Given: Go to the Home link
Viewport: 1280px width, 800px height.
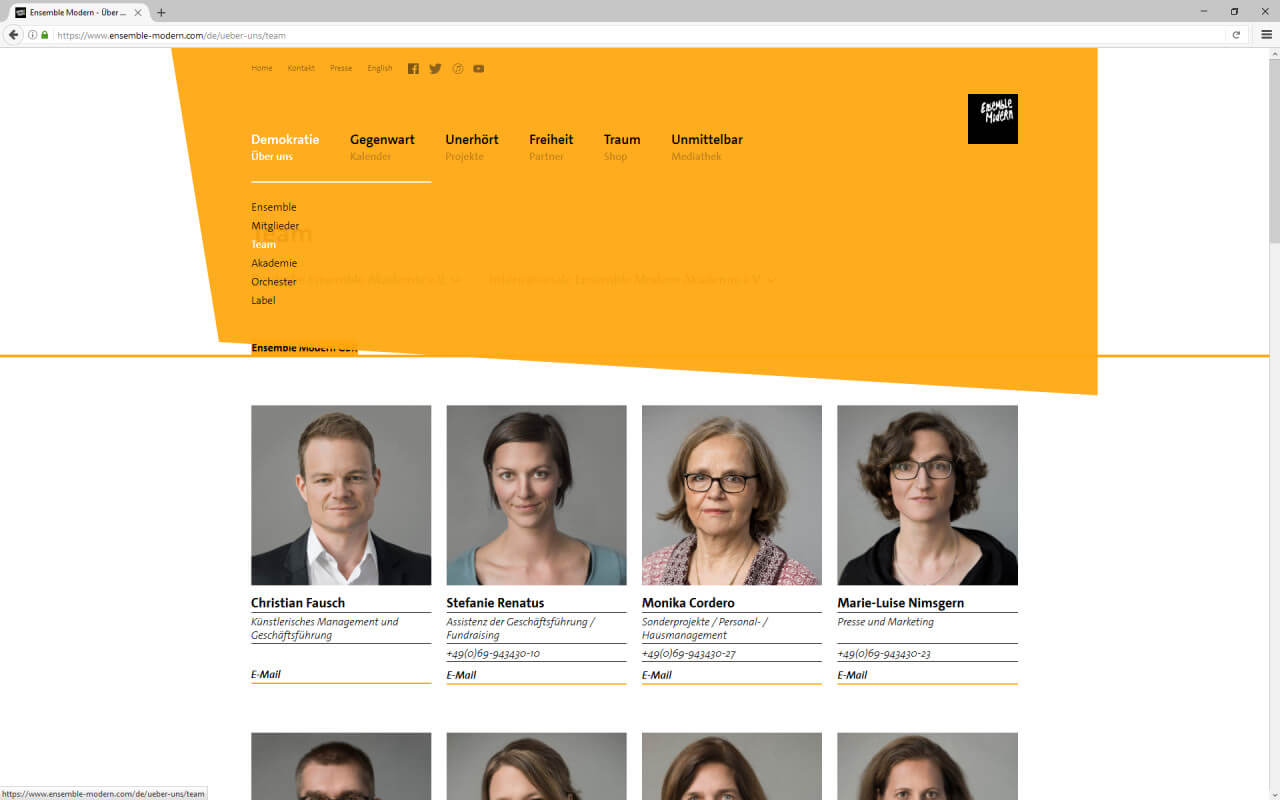Looking at the screenshot, I should (x=262, y=68).
